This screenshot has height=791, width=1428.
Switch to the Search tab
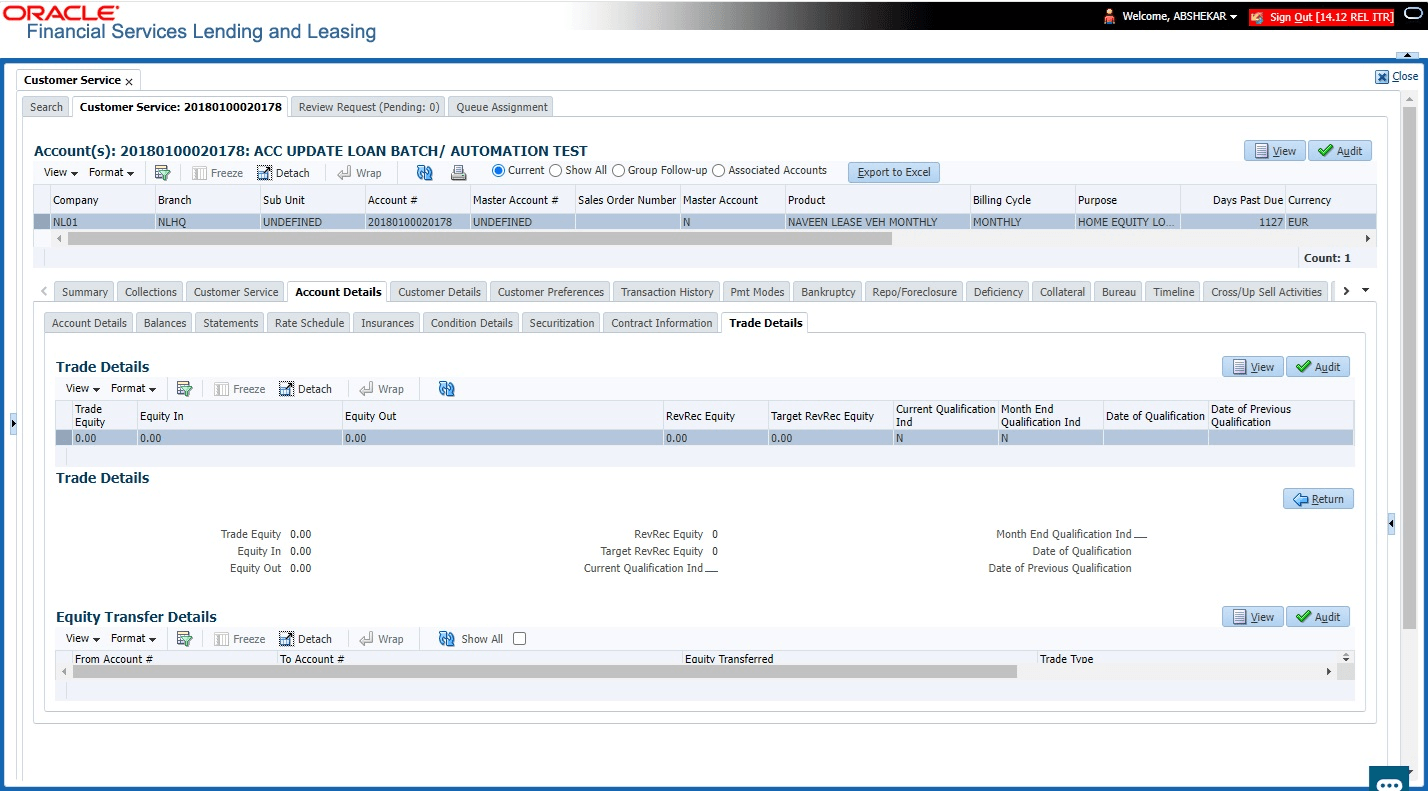pyautogui.click(x=46, y=107)
